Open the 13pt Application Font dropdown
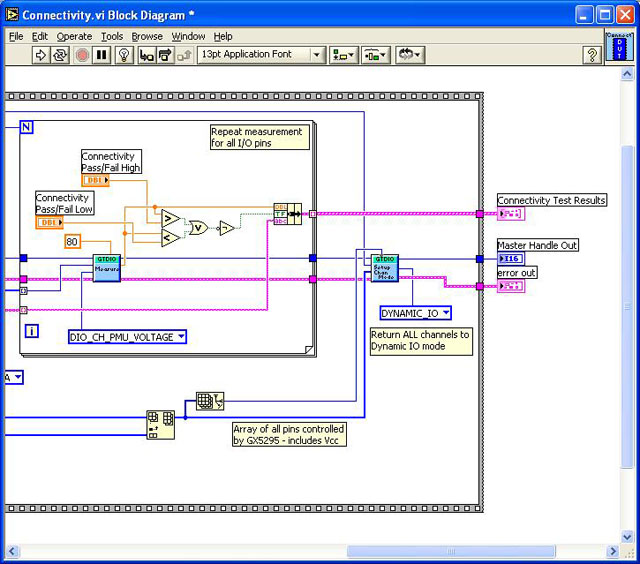 click(261, 55)
